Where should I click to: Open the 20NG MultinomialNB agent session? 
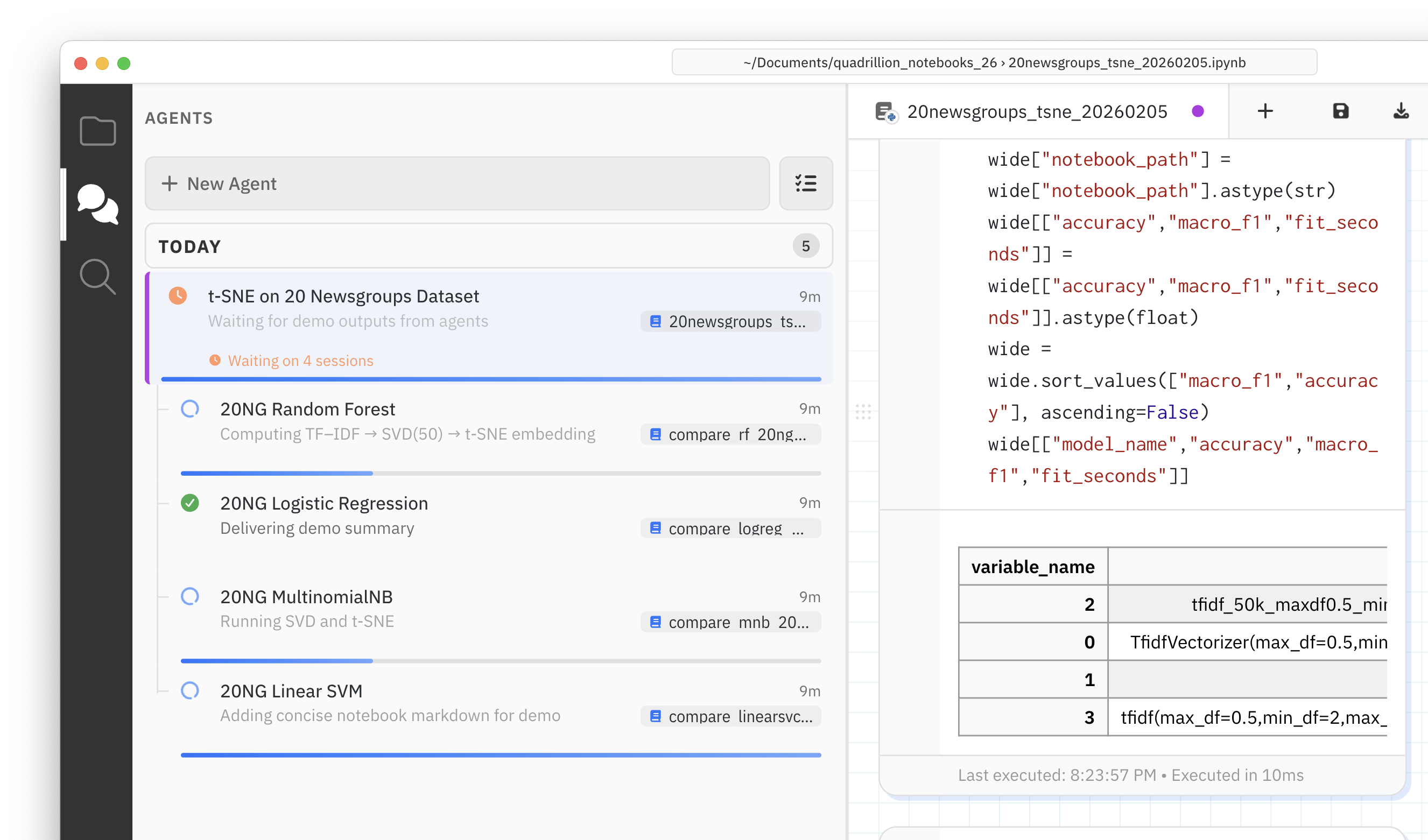pyautogui.click(x=306, y=596)
